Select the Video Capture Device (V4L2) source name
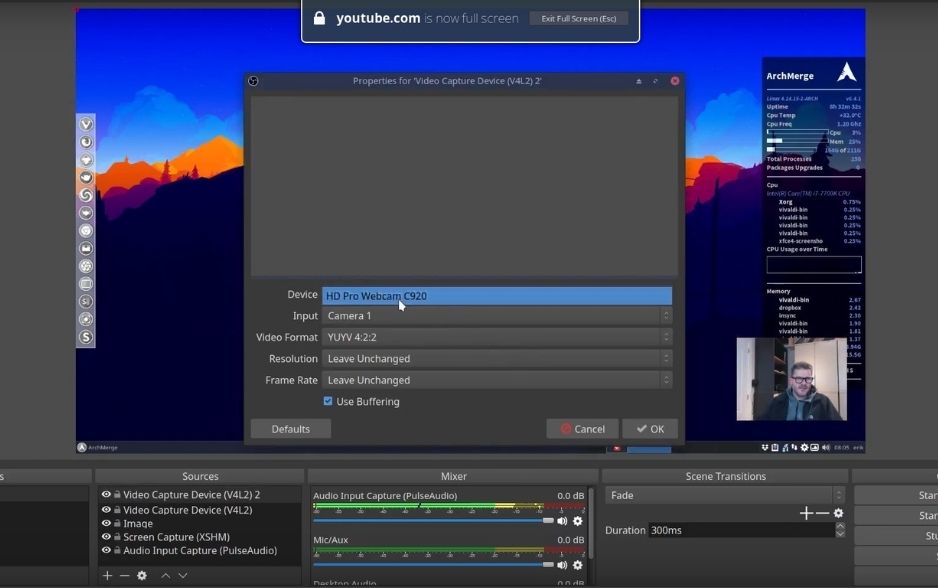 (187, 510)
